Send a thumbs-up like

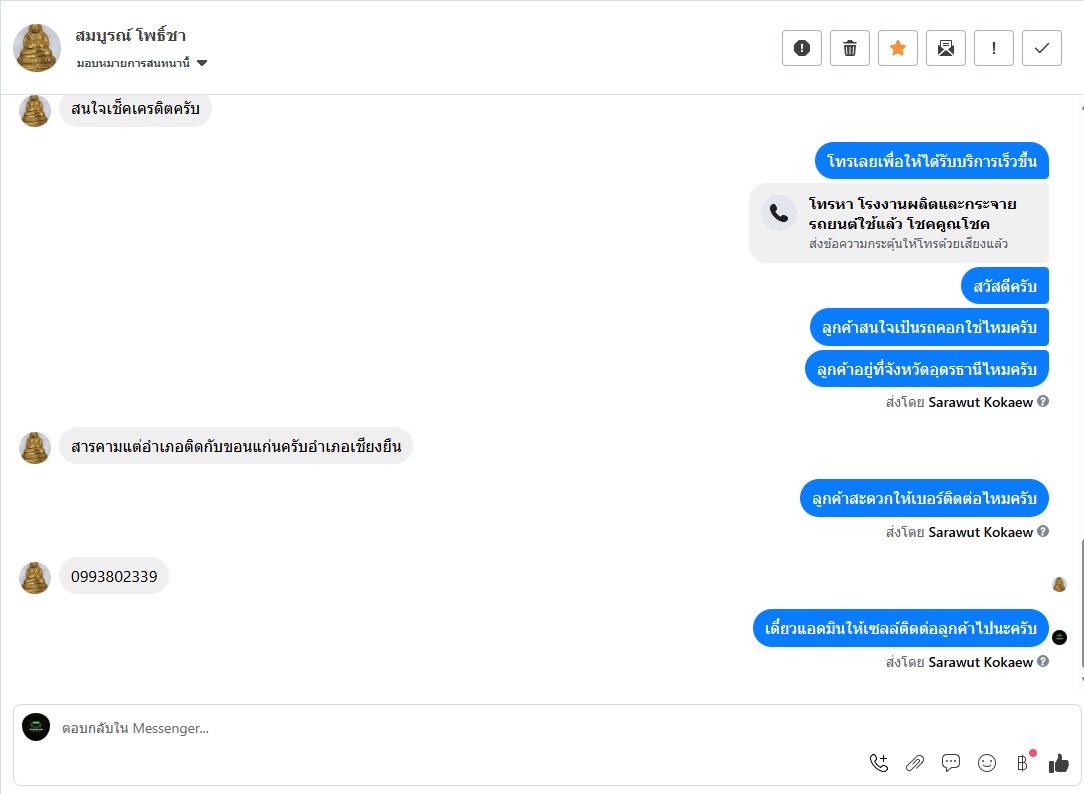point(1059,763)
